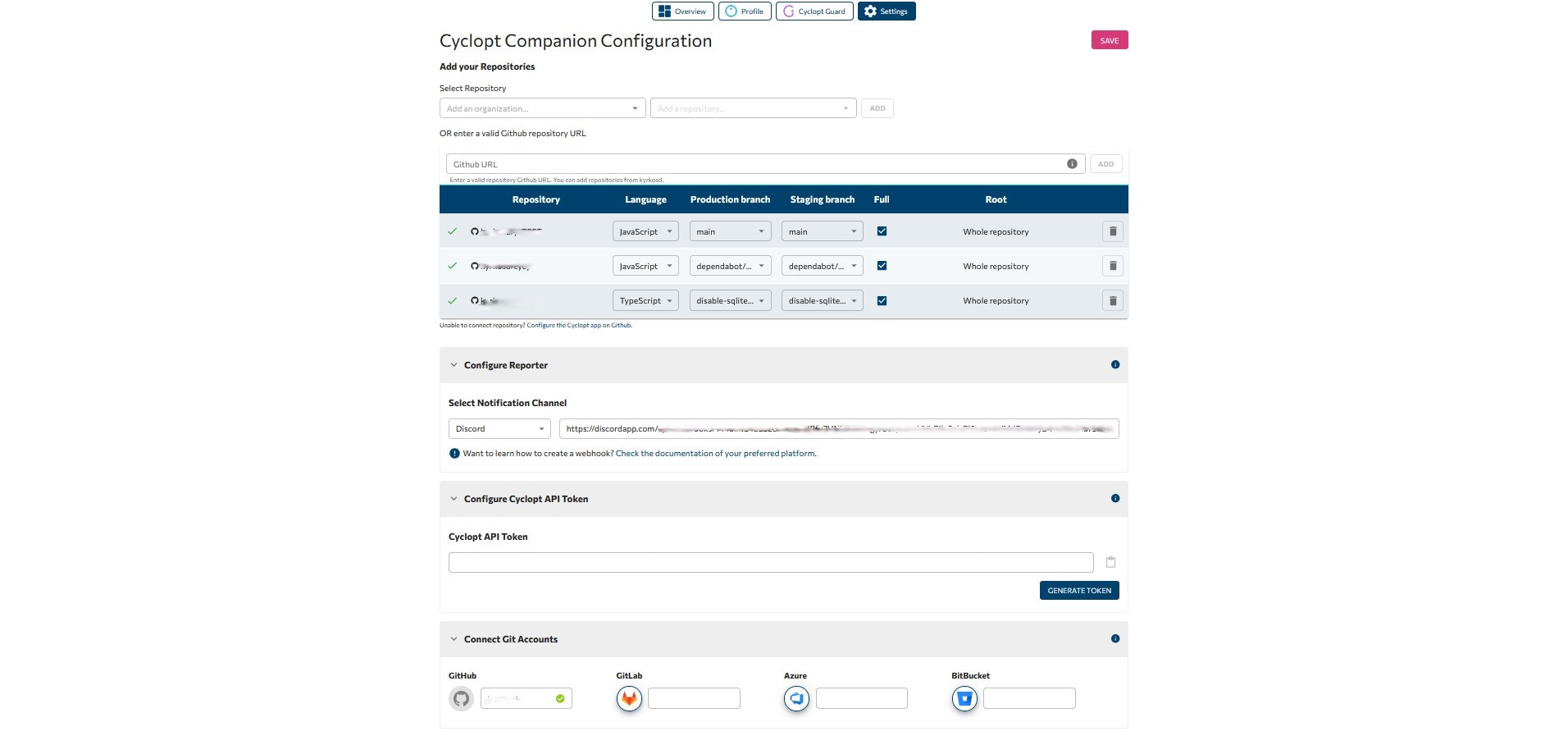Uncheck Full checkbox in the first repository row

pyautogui.click(x=882, y=231)
